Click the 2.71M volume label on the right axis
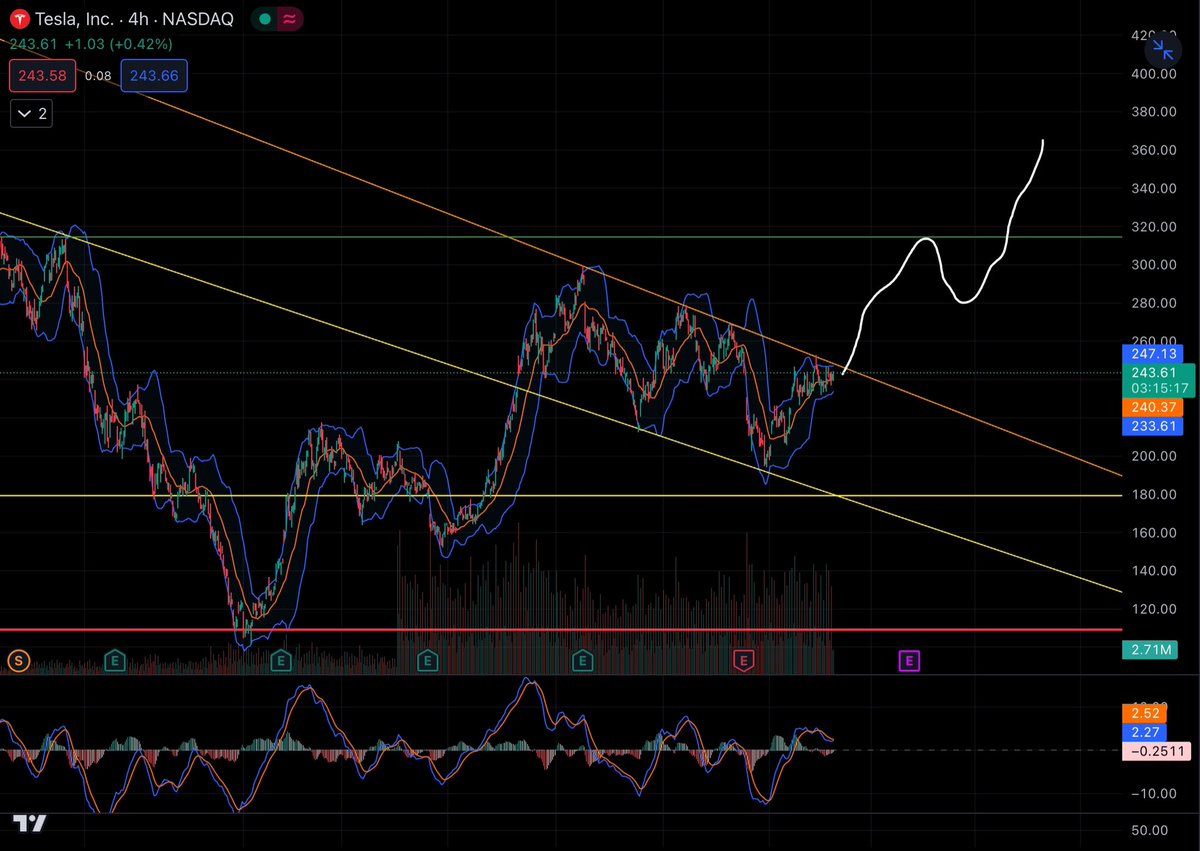Viewport: 1200px width, 851px height. click(x=1150, y=650)
